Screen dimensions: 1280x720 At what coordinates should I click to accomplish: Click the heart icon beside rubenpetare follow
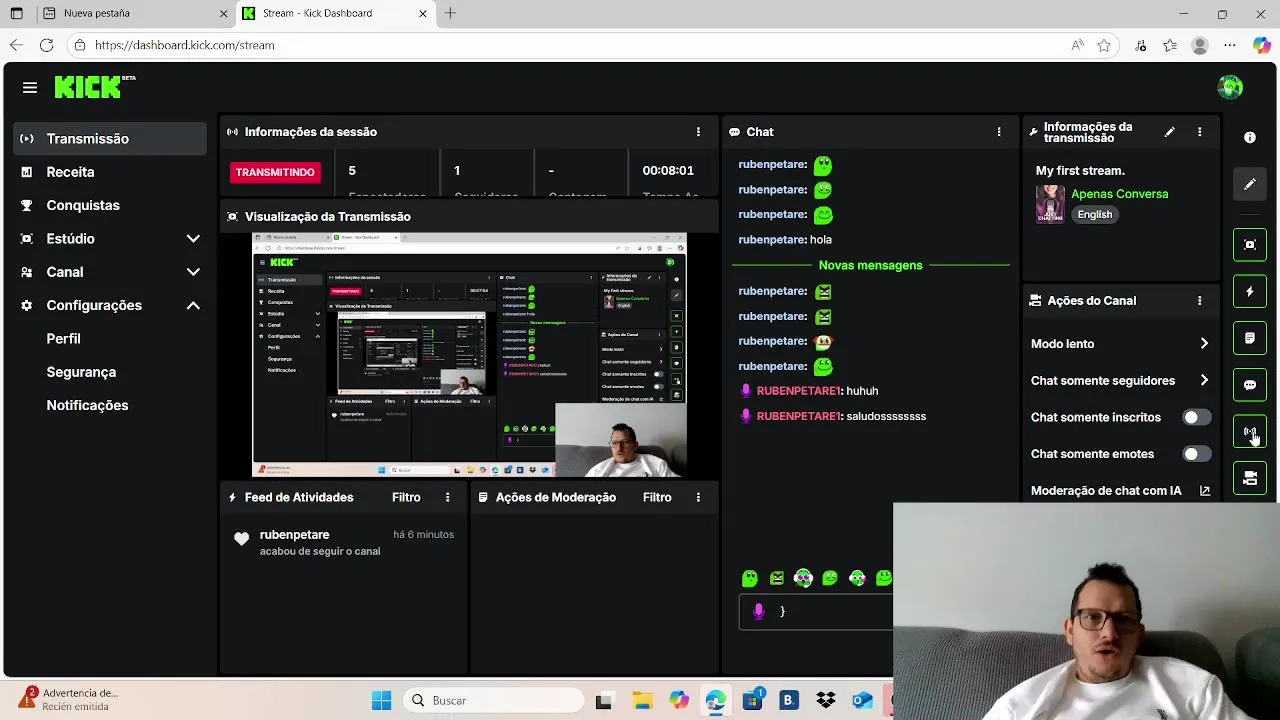pos(241,539)
